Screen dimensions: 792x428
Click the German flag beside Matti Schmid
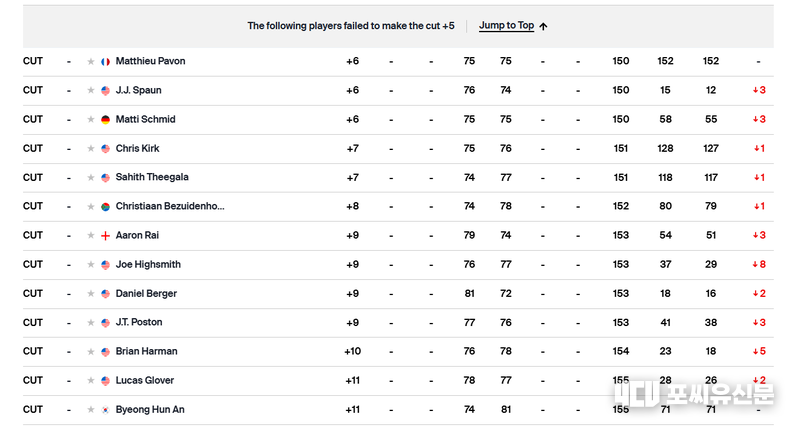[x=105, y=120]
